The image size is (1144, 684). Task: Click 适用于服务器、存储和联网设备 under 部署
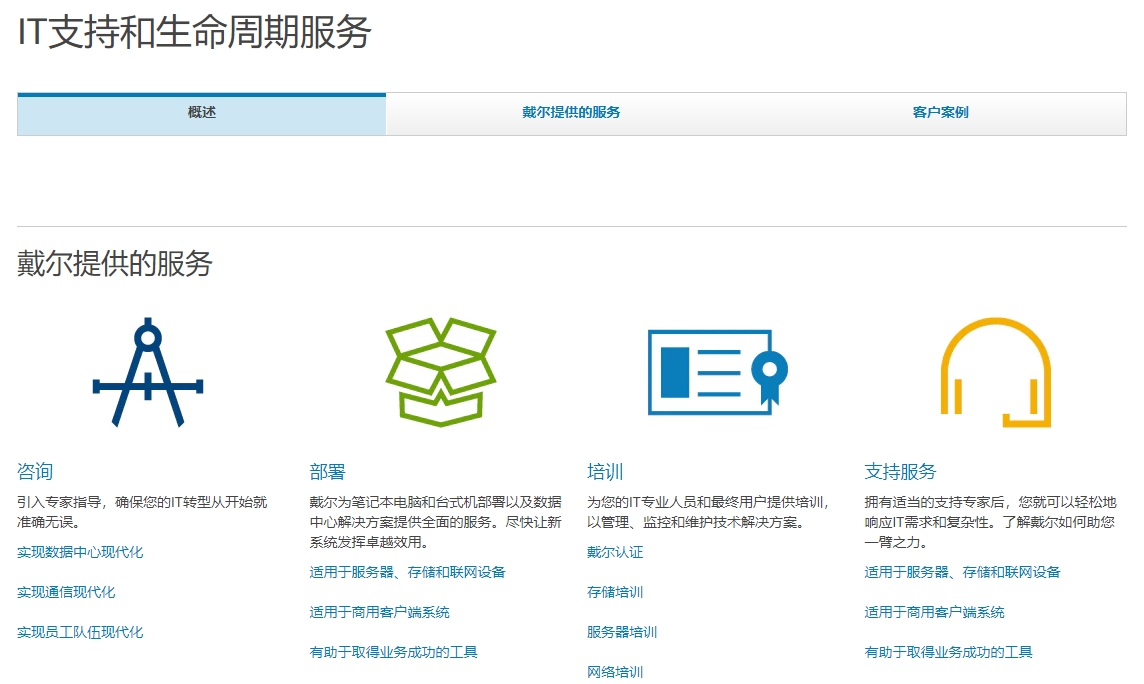pos(406,572)
